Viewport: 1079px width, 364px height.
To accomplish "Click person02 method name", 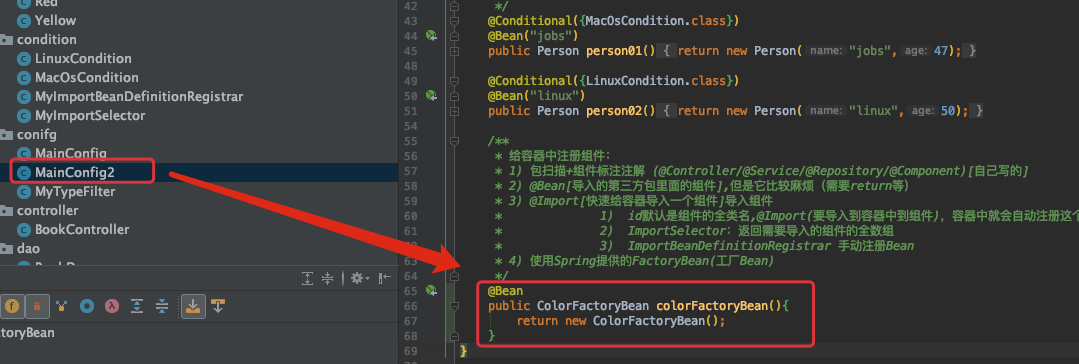I will 613,111.
